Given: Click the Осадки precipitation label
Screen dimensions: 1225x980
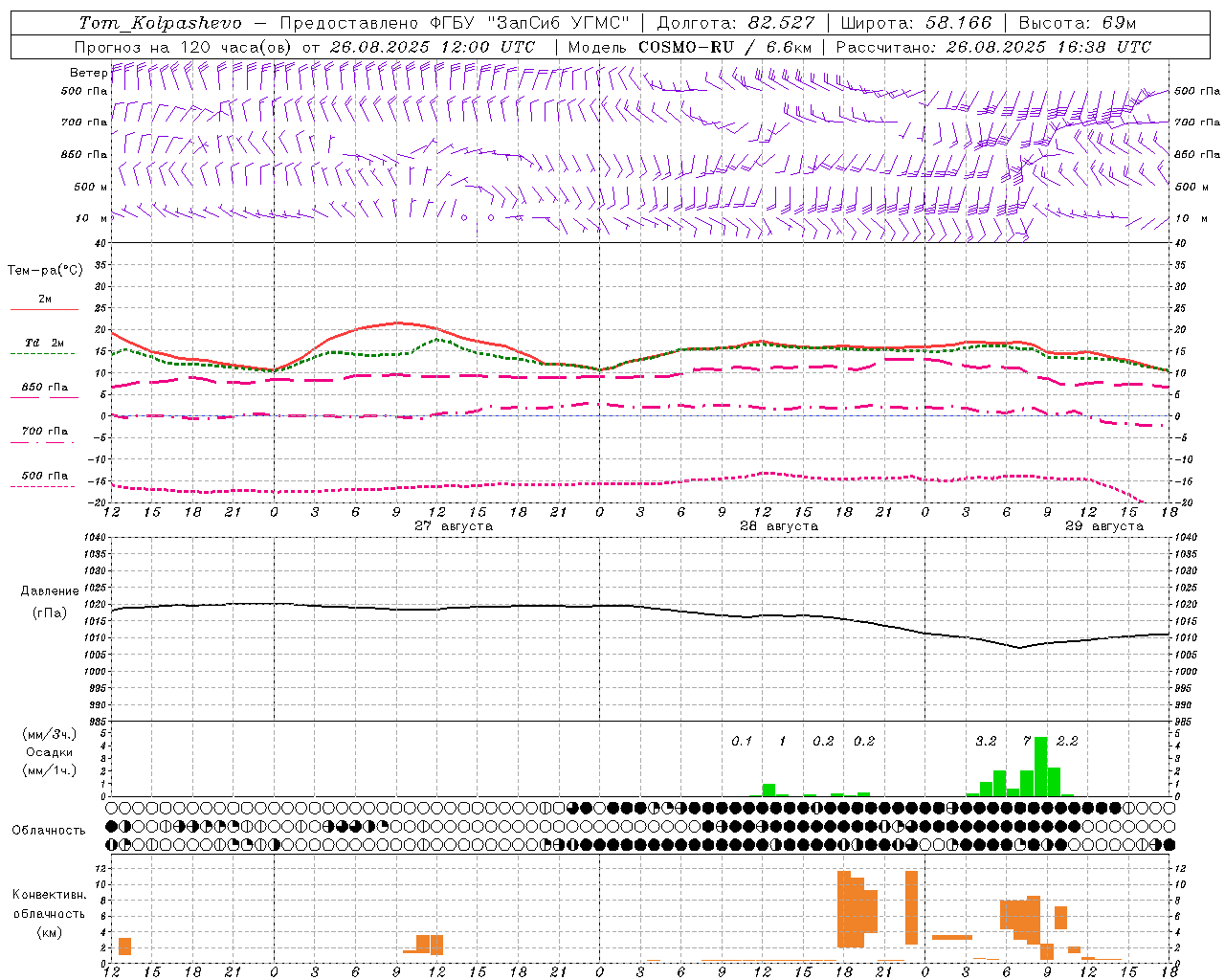Looking at the screenshot, I should (x=50, y=752).
